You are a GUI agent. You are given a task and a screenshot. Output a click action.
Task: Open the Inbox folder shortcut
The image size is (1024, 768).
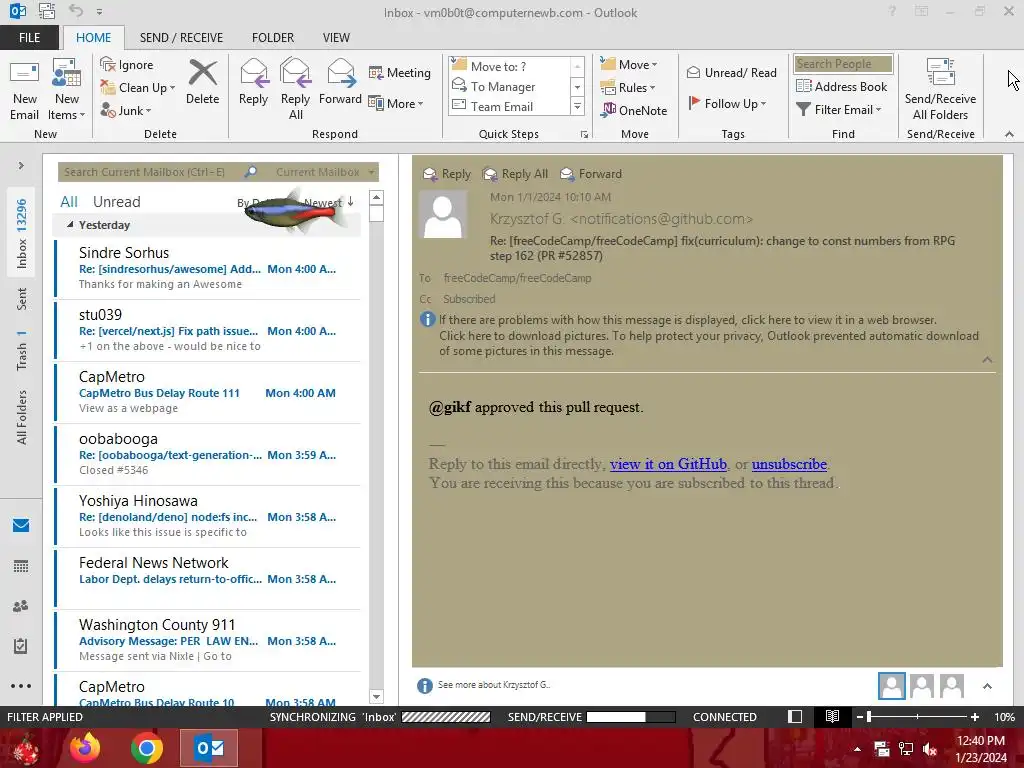coord(22,233)
